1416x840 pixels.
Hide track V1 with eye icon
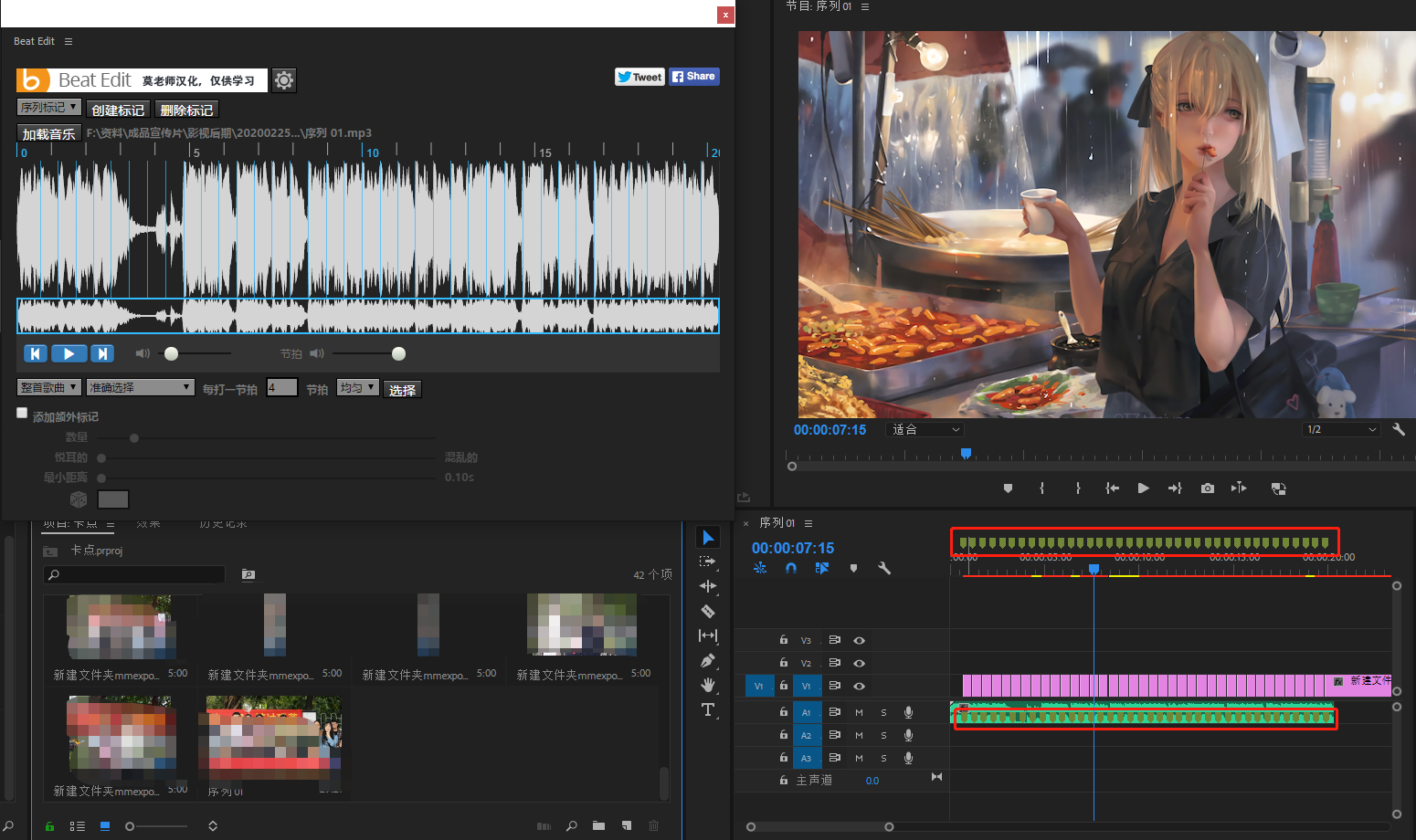859,686
